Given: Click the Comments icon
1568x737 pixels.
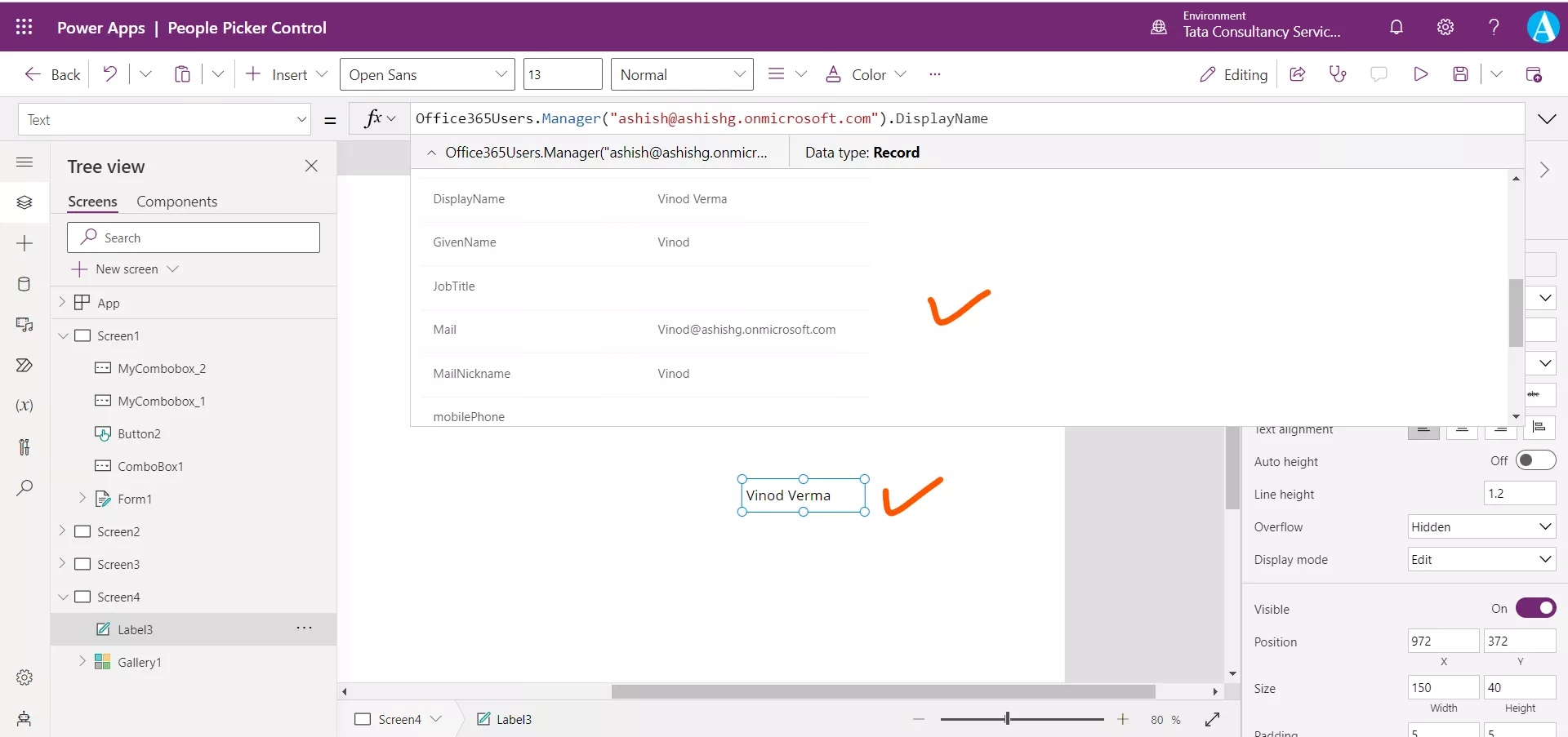Looking at the screenshot, I should point(1379,74).
